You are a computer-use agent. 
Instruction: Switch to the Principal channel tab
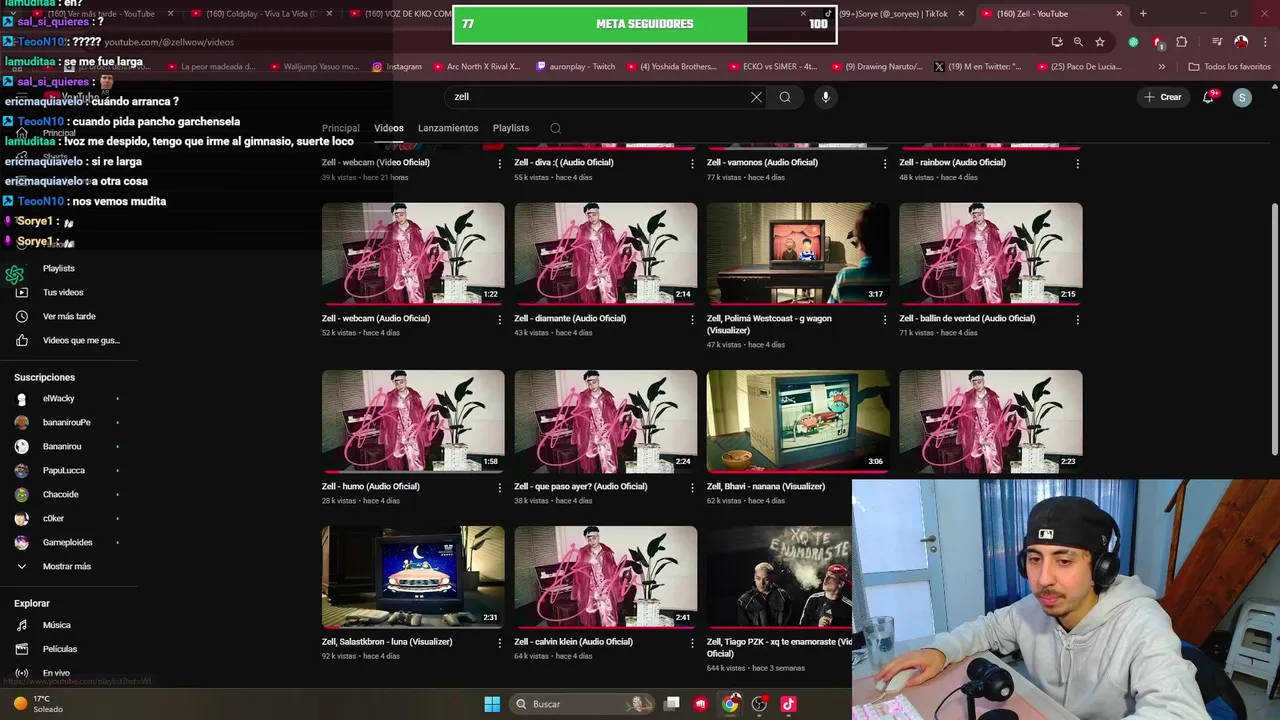pyautogui.click(x=340, y=128)
